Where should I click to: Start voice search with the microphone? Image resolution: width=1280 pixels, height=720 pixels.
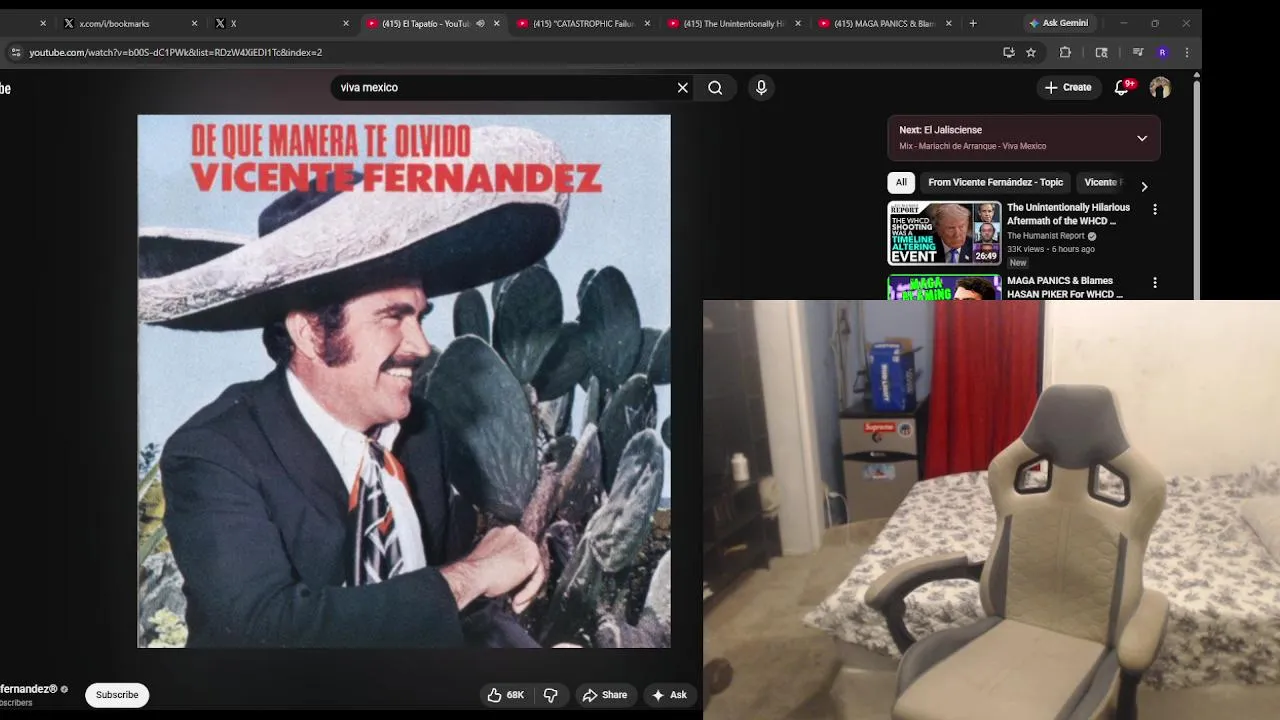(761, 88)
